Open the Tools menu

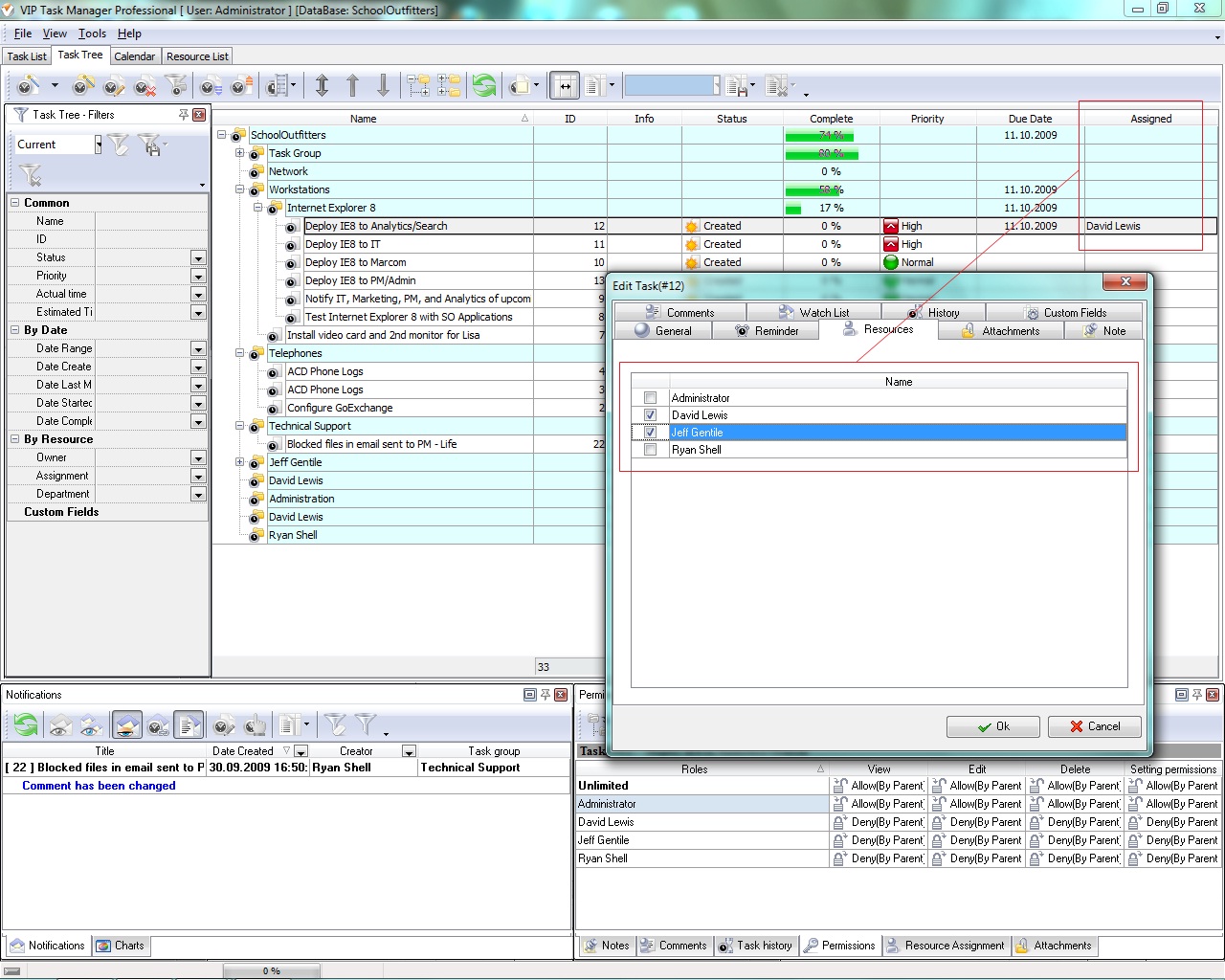92,33
